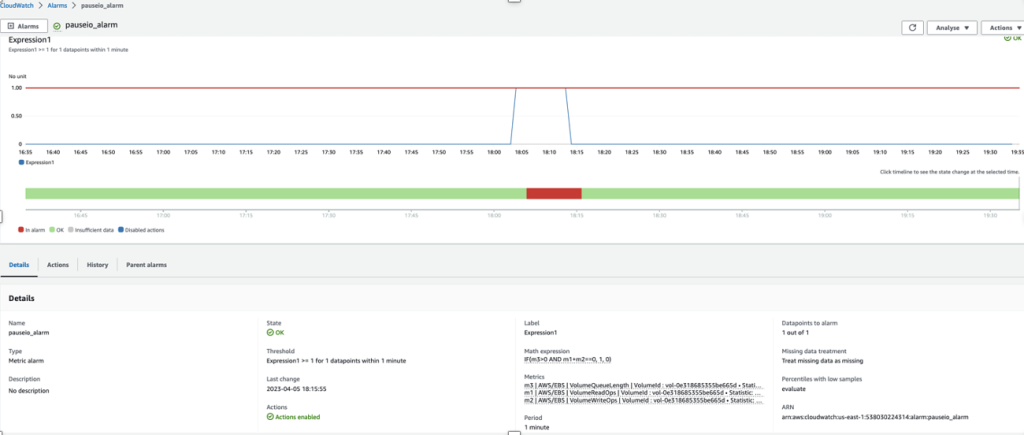Click the Expression1 legend swatch

click(x=22, y=162)
